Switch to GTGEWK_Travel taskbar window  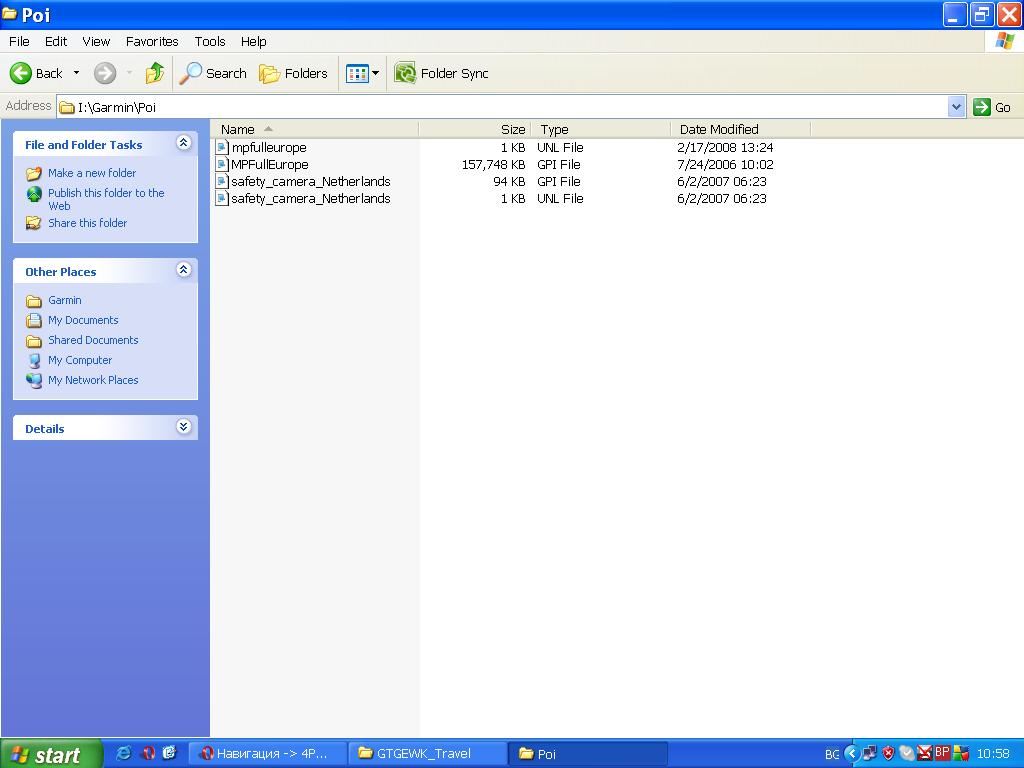[428, 754]
